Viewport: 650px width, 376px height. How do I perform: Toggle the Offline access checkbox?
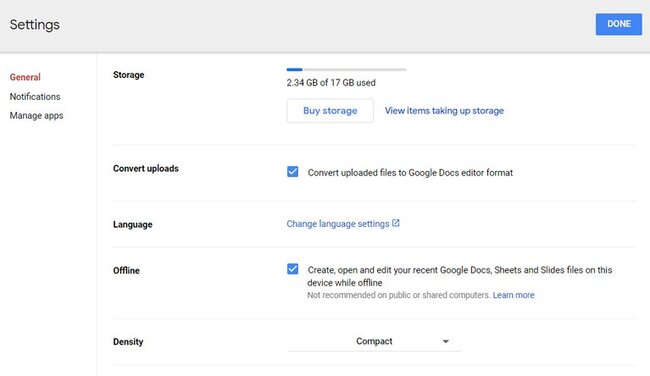(x=293, y=269)
